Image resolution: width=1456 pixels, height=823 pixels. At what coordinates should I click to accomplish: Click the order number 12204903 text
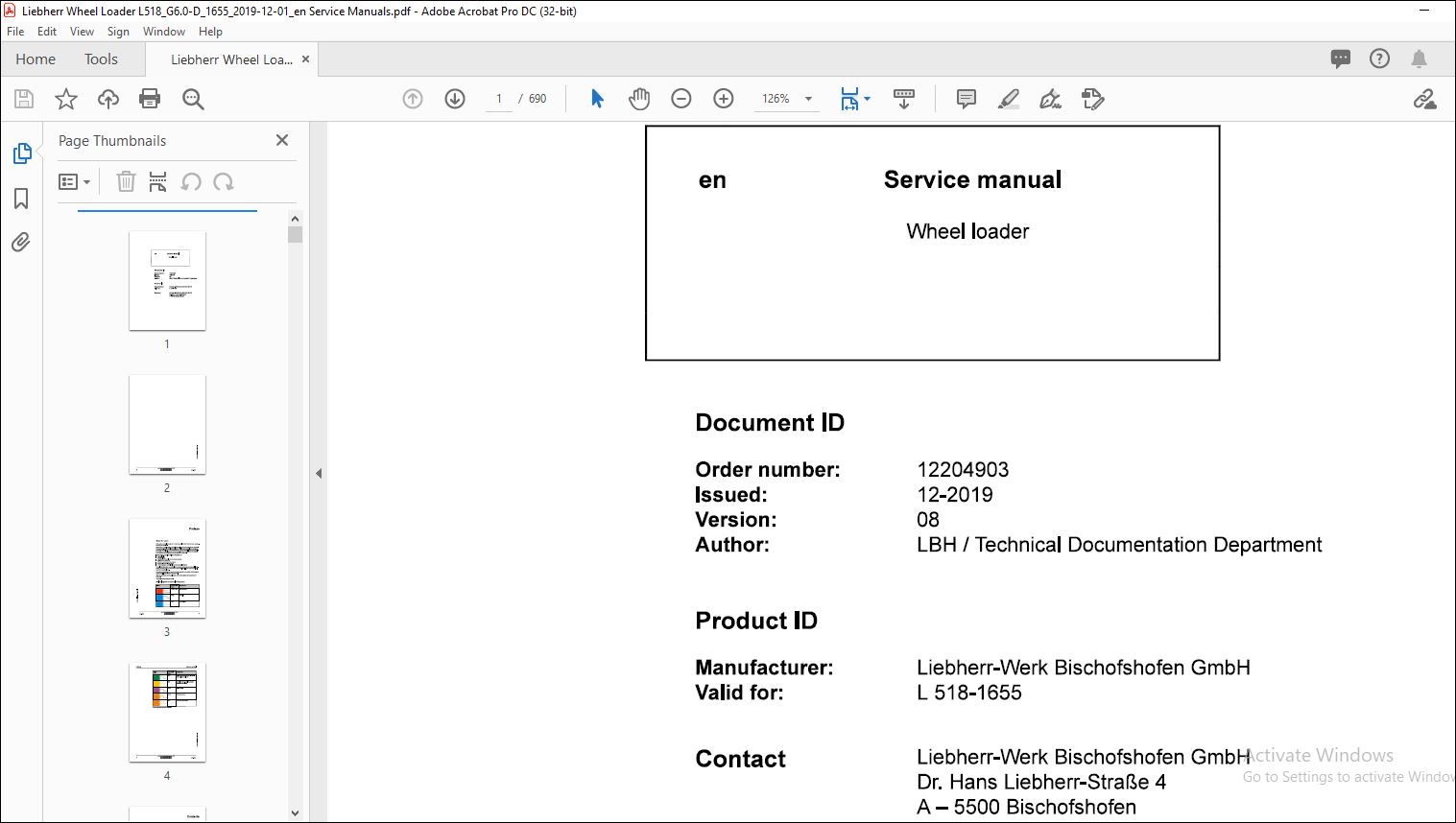[963, 470]
